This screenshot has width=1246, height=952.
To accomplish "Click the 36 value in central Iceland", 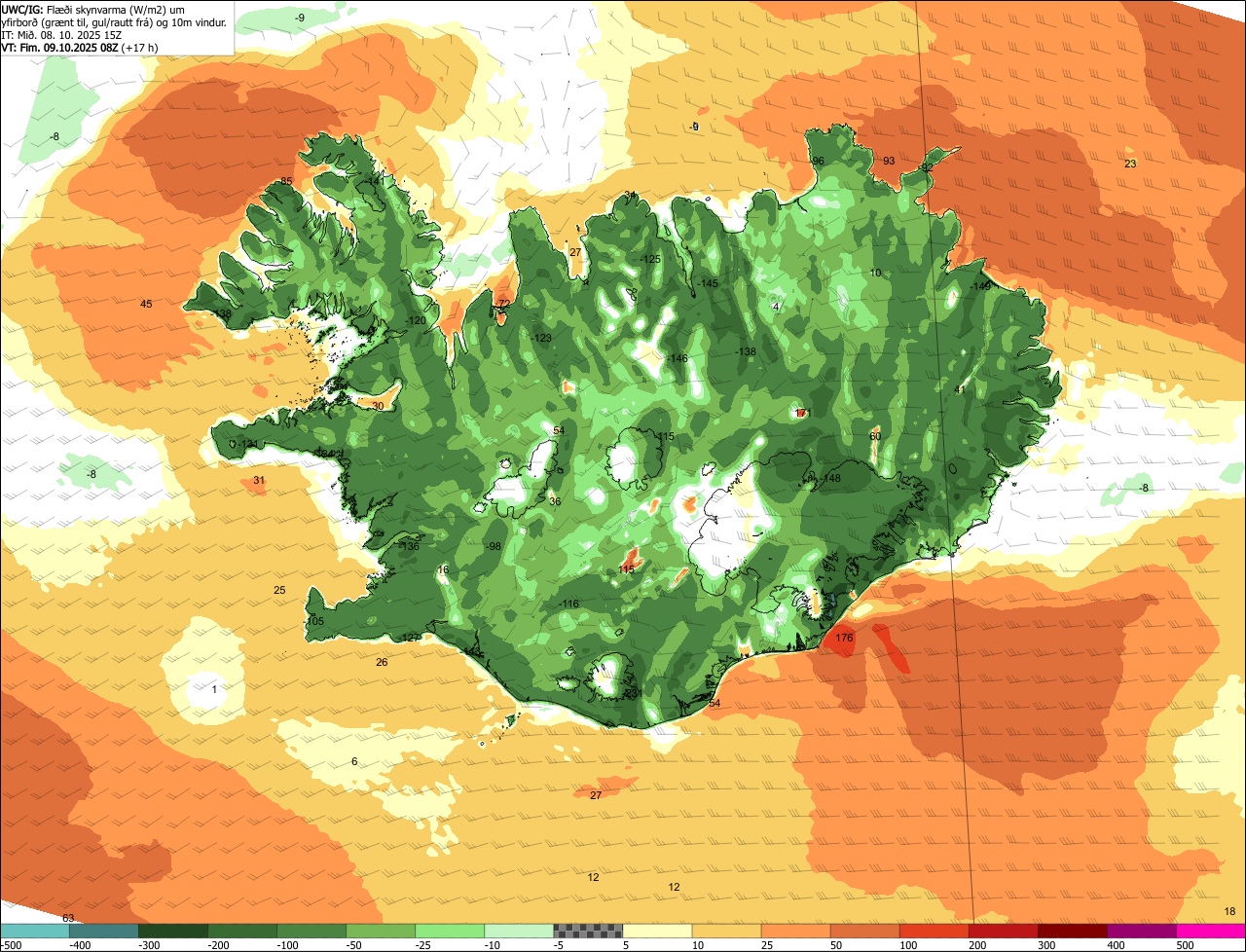I will pyautogui.click(x=555, y=501).
